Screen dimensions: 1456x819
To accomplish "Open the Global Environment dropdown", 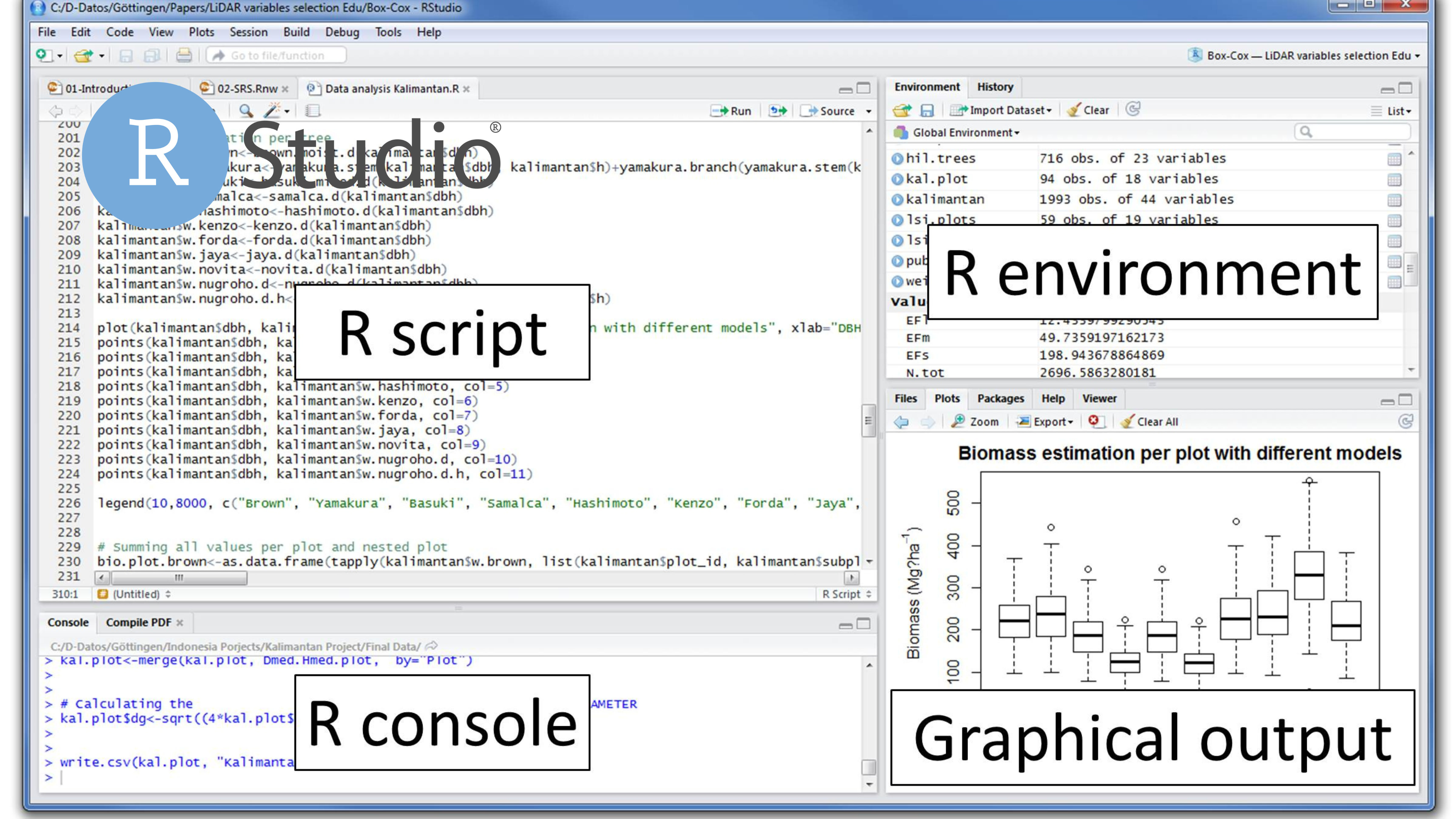I will point(957,132).
